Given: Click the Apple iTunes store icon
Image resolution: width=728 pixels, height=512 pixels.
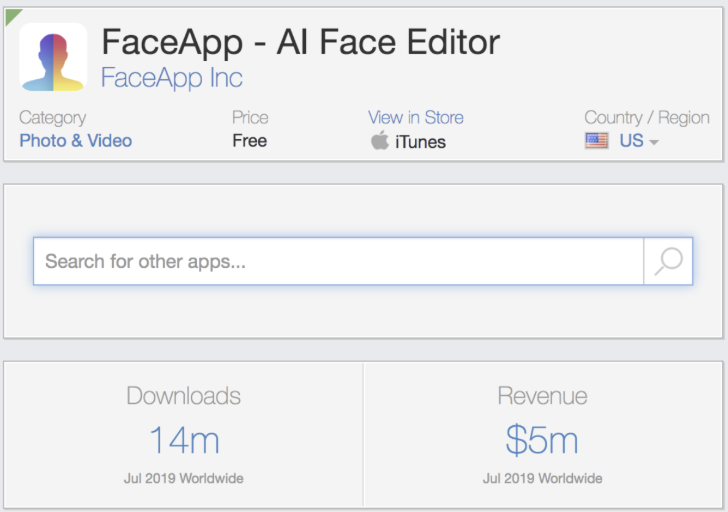Looking at the screenshot, I should (380, 140).
